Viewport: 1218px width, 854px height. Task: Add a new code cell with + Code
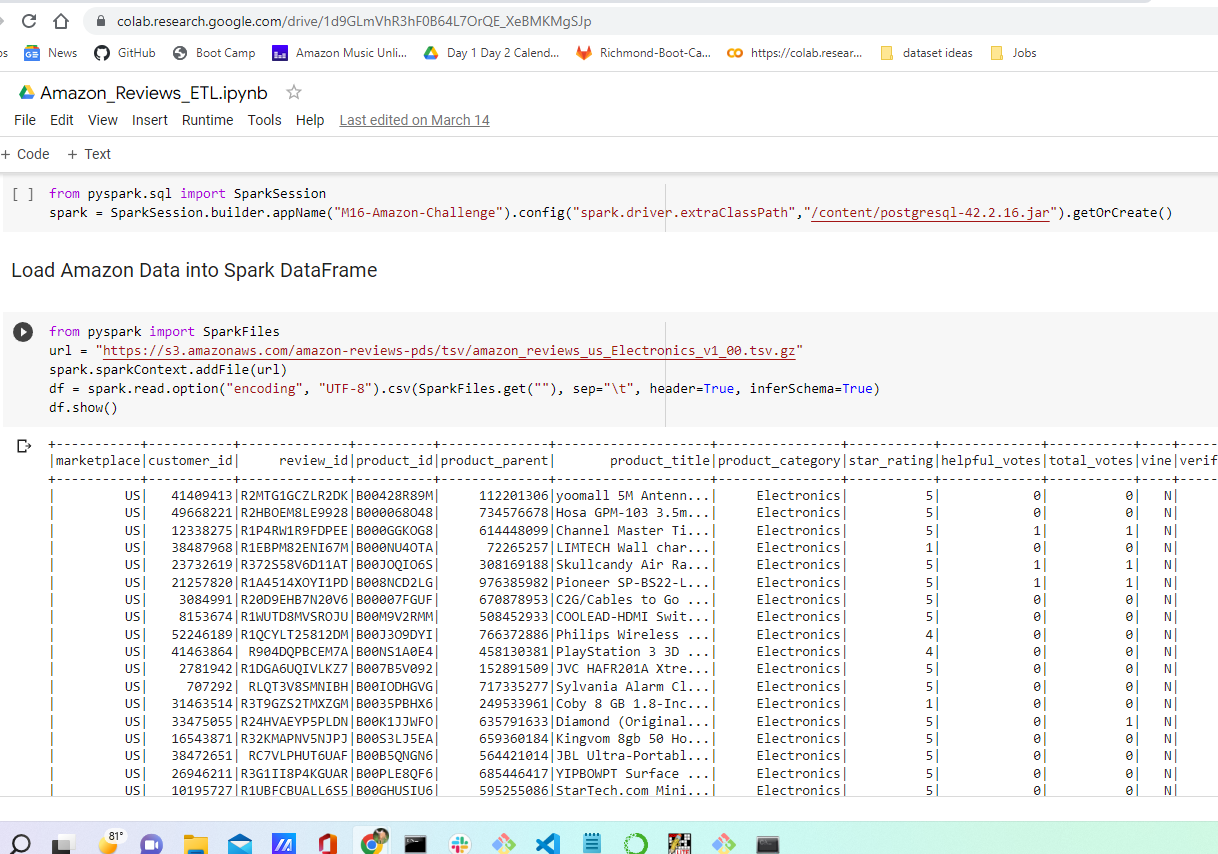click(26, 153)
